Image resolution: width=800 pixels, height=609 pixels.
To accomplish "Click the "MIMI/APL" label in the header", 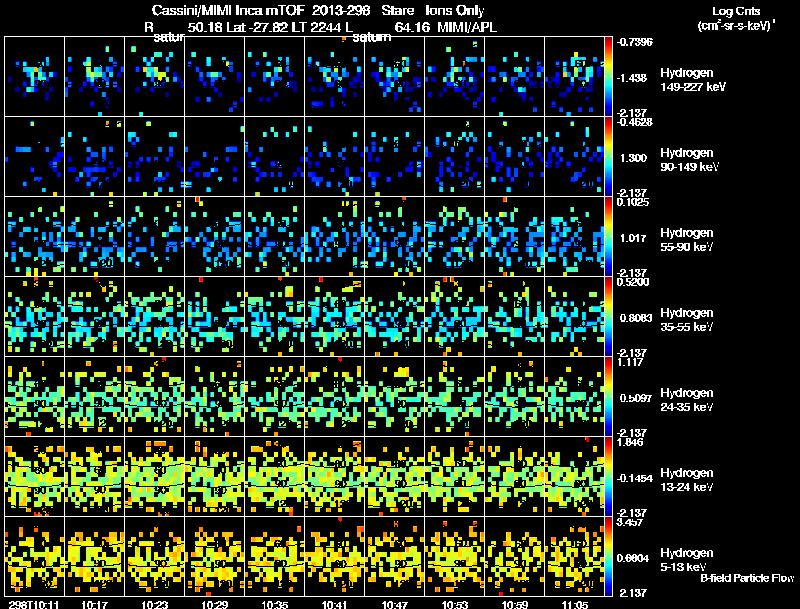I will [x=467, y=27].
